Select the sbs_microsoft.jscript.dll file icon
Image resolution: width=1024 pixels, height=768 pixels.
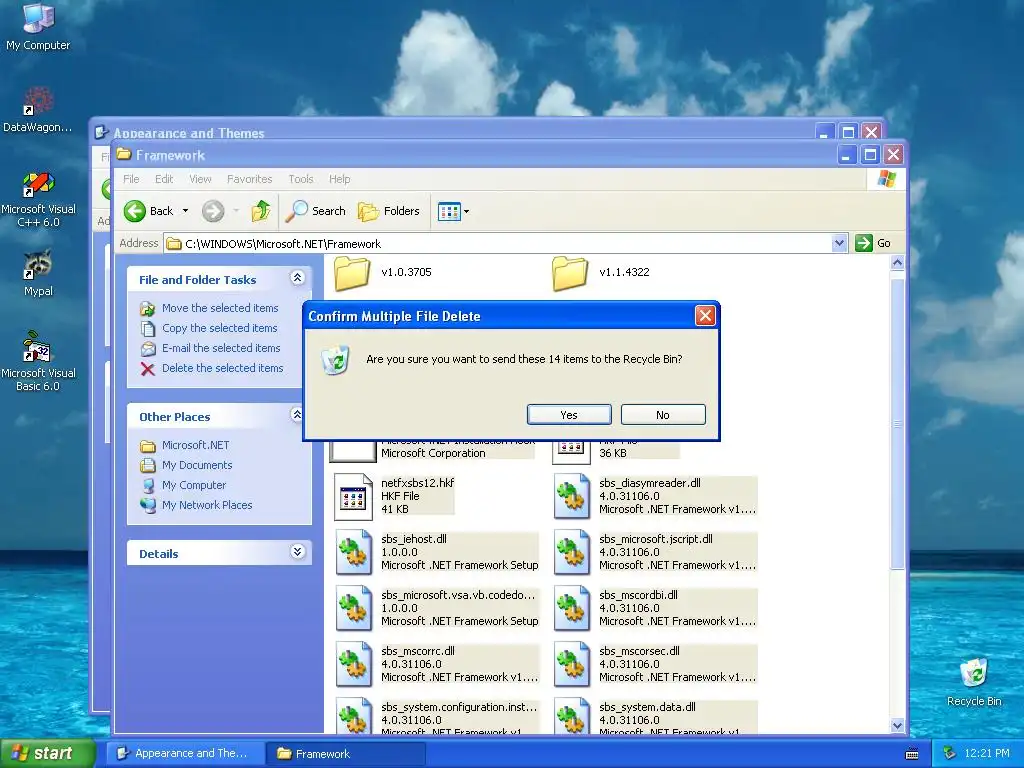click(572, 552)
